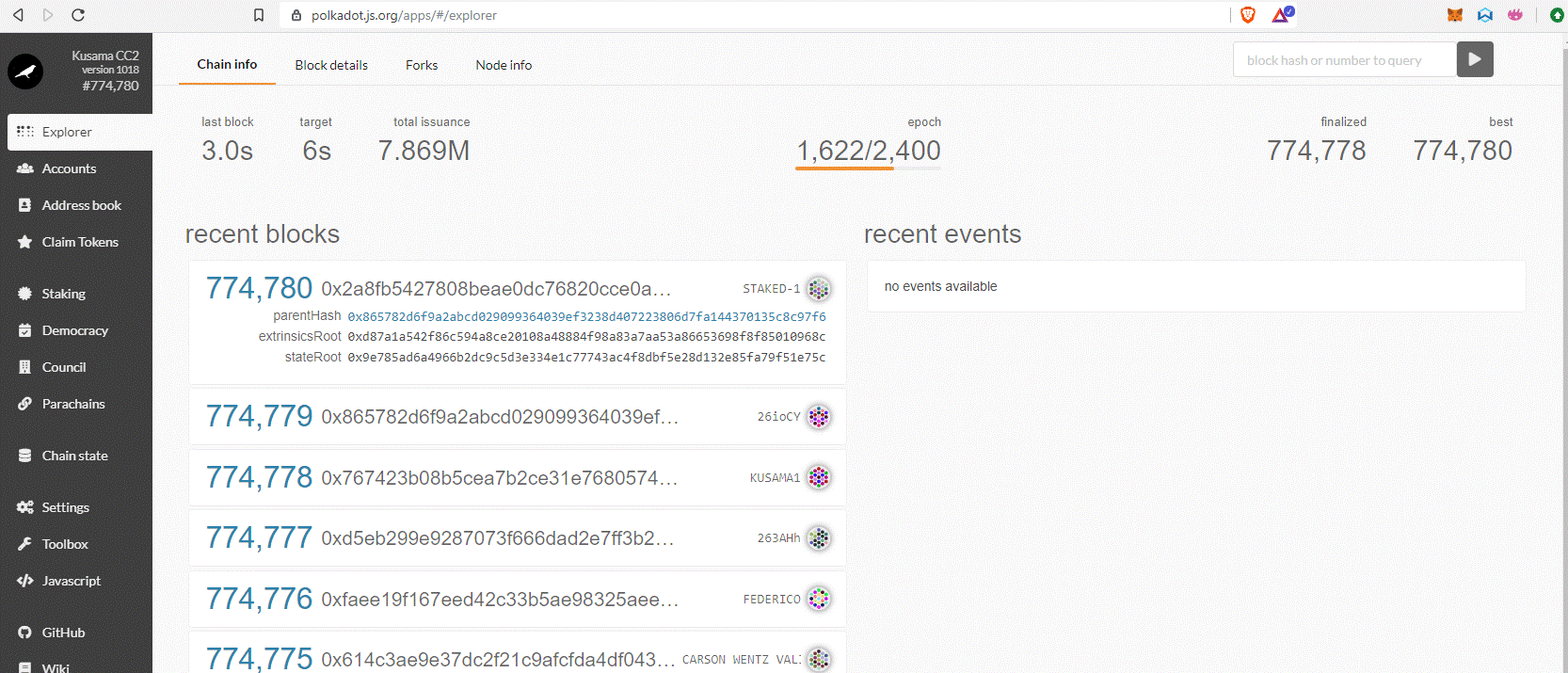Navigate to Democracy
The width and height of the screenshot is (1568, 673).
tap(76, 330)
